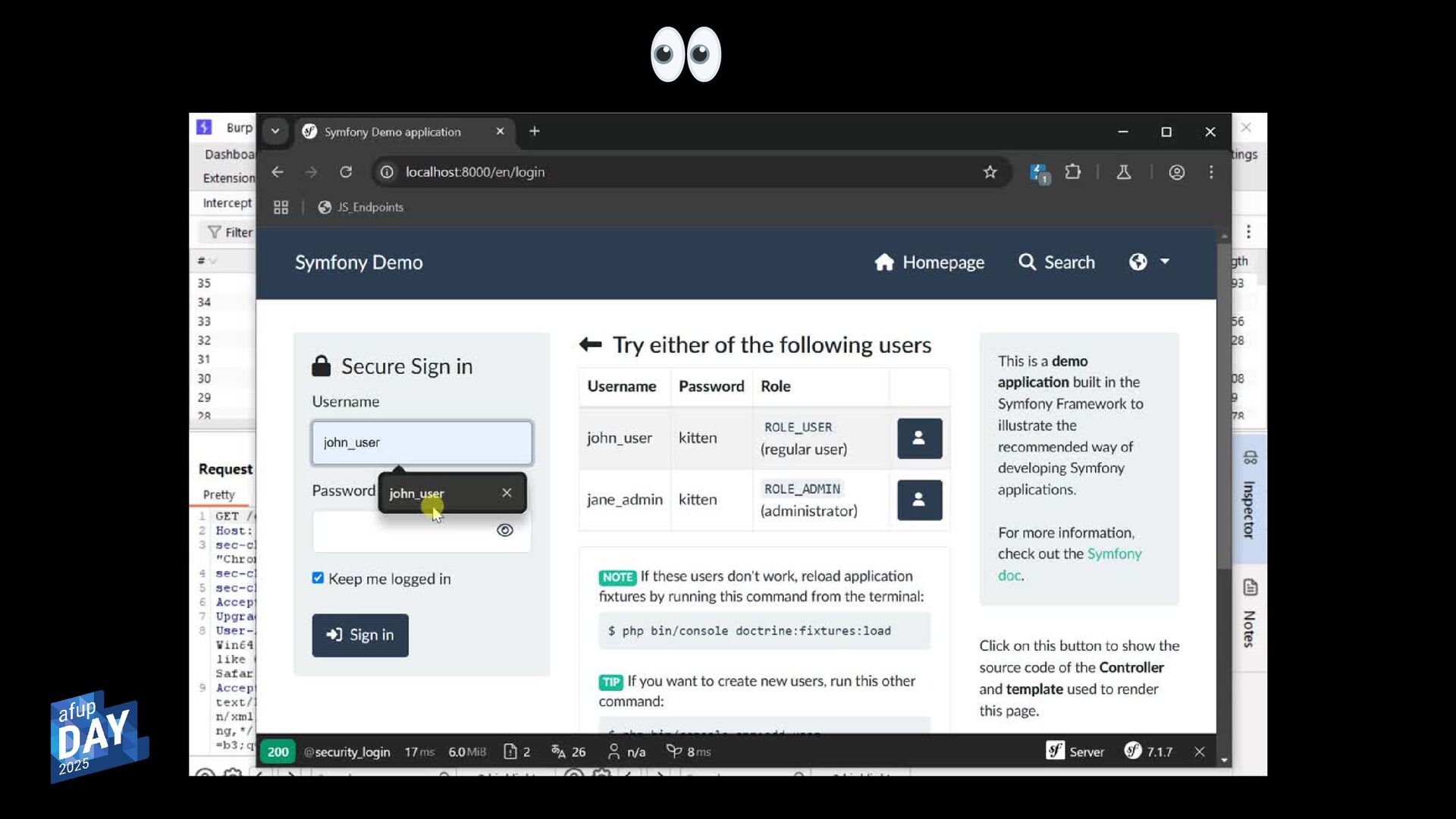
Task: Toggle password visibility eye icon
Action: [504, 530]
